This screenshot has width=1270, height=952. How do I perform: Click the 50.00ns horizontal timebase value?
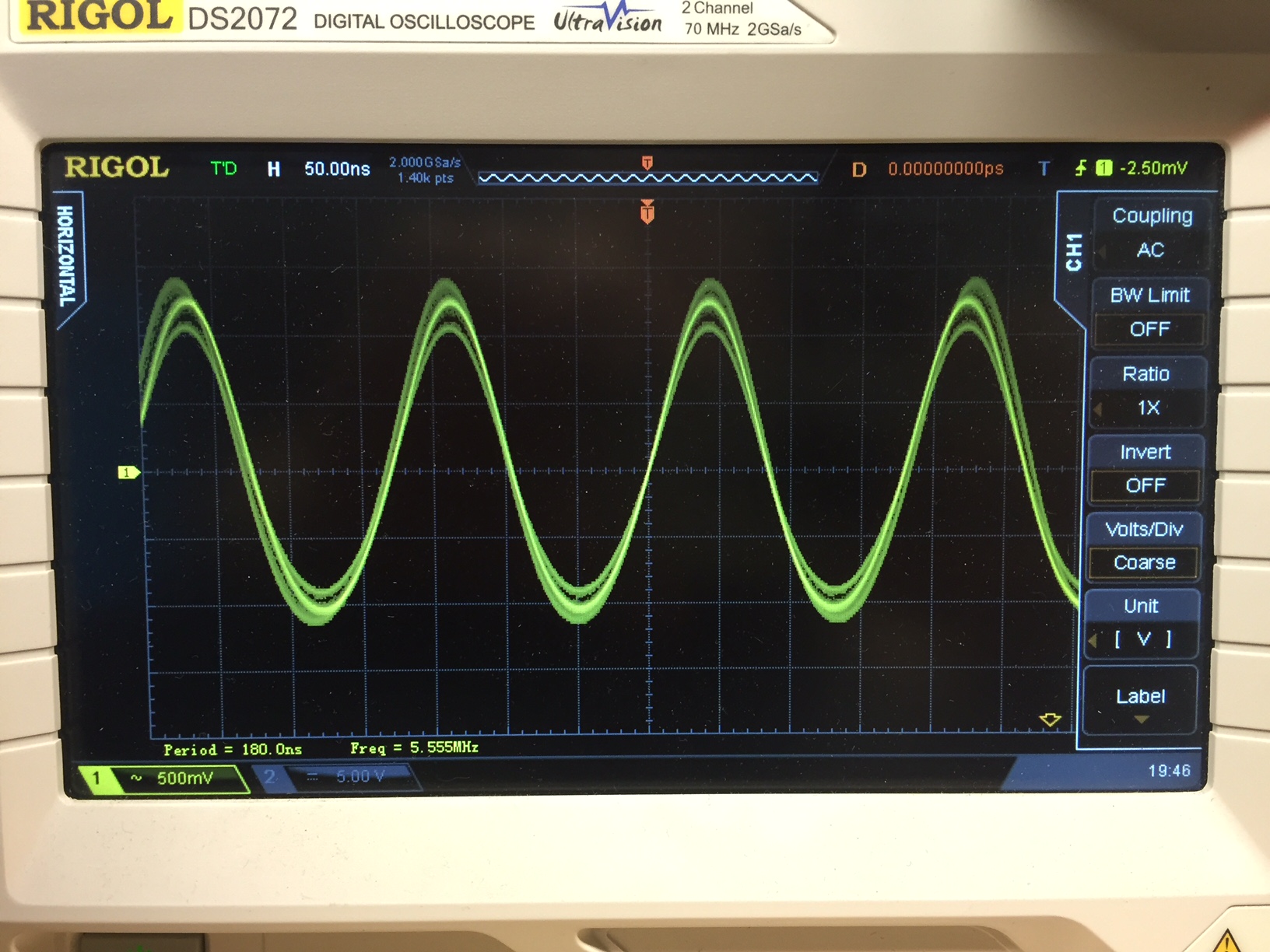click(337, 169)
